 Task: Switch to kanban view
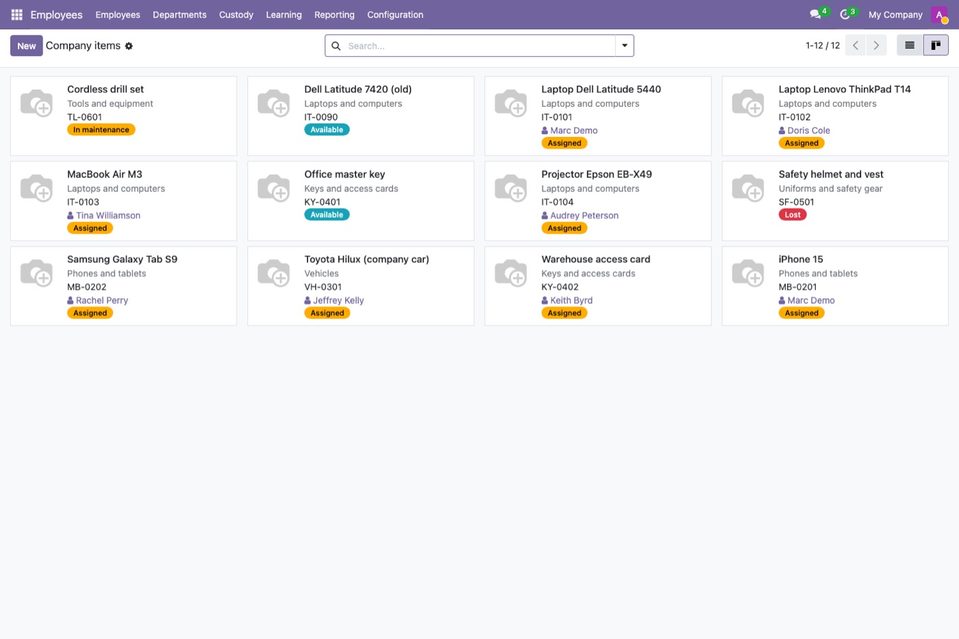(x=935, y=45)
